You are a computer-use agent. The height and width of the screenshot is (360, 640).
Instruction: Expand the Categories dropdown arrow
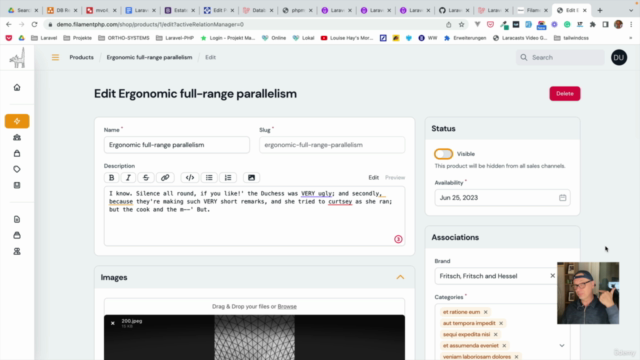[562, 346]
